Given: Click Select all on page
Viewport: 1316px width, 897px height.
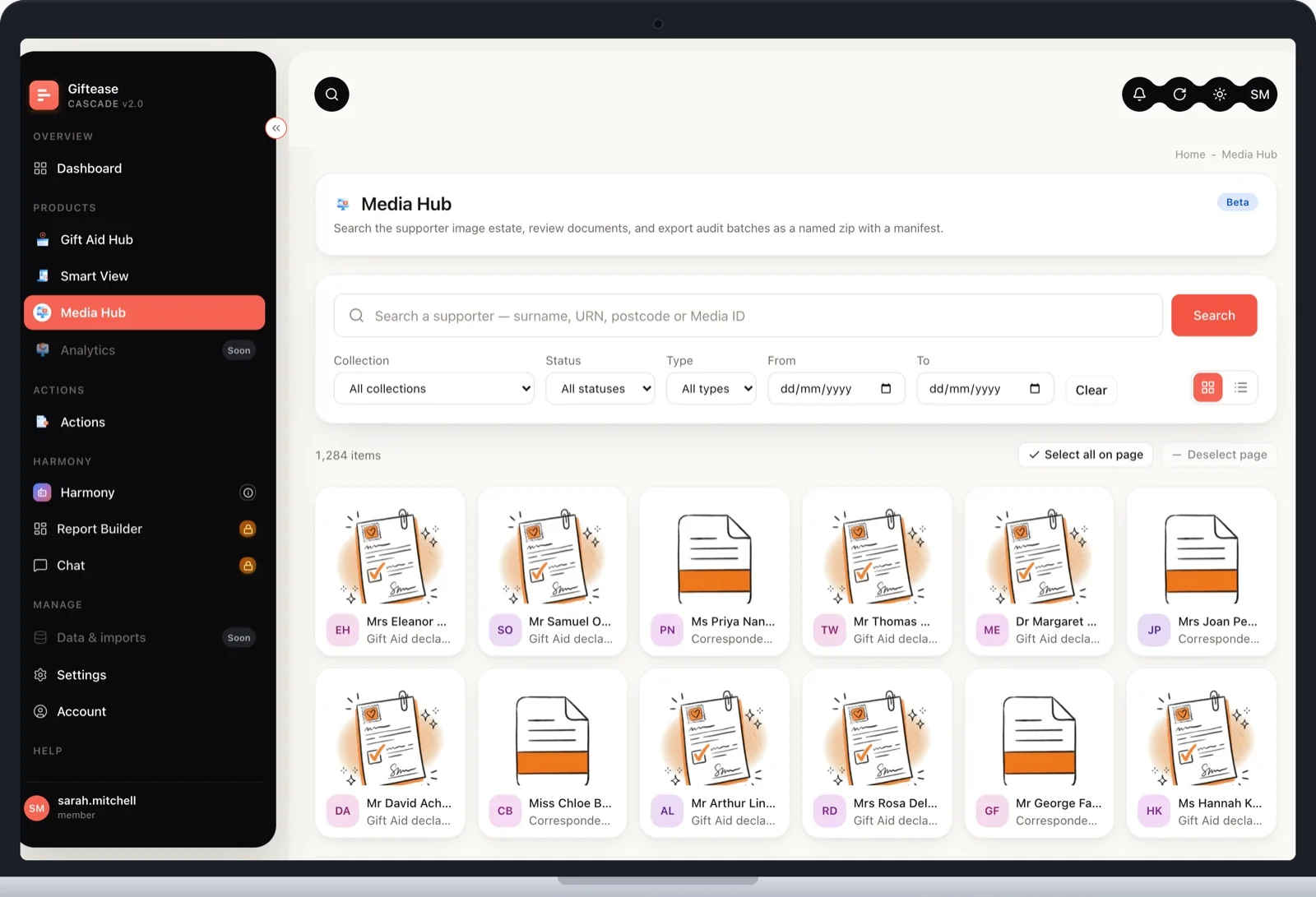Looking at the screenshot, I should [1086, 455].
